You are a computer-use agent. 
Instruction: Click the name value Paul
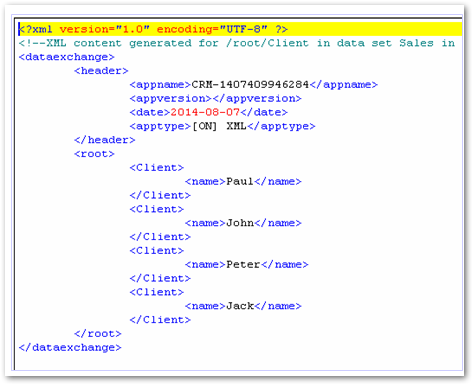click(240, 182)
